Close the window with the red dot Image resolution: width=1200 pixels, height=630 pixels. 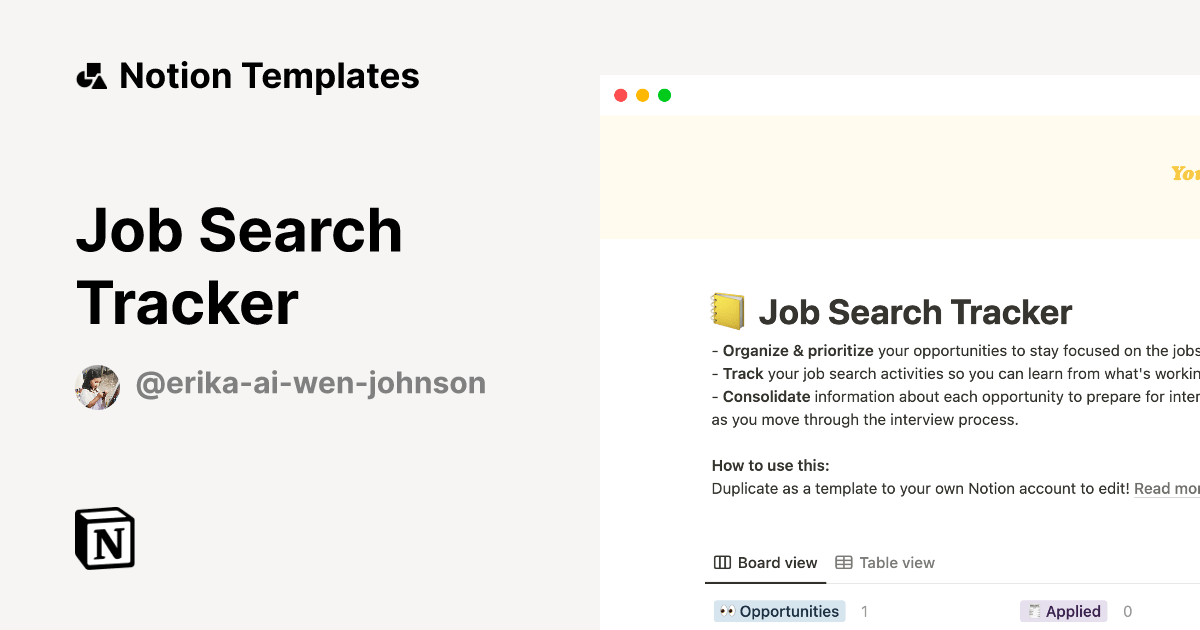620,95
